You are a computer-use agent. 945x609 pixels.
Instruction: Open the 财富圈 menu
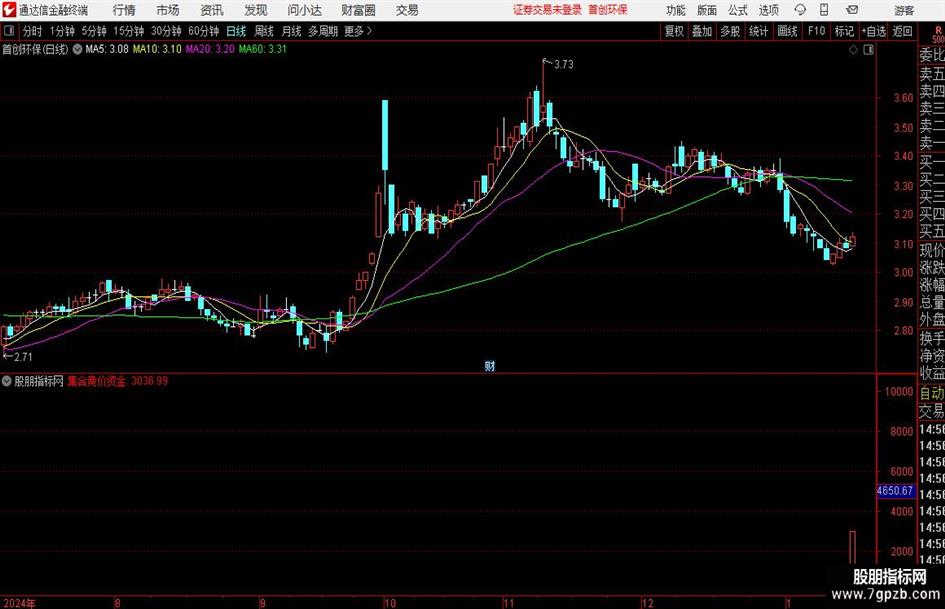click(x=358, y=10)
